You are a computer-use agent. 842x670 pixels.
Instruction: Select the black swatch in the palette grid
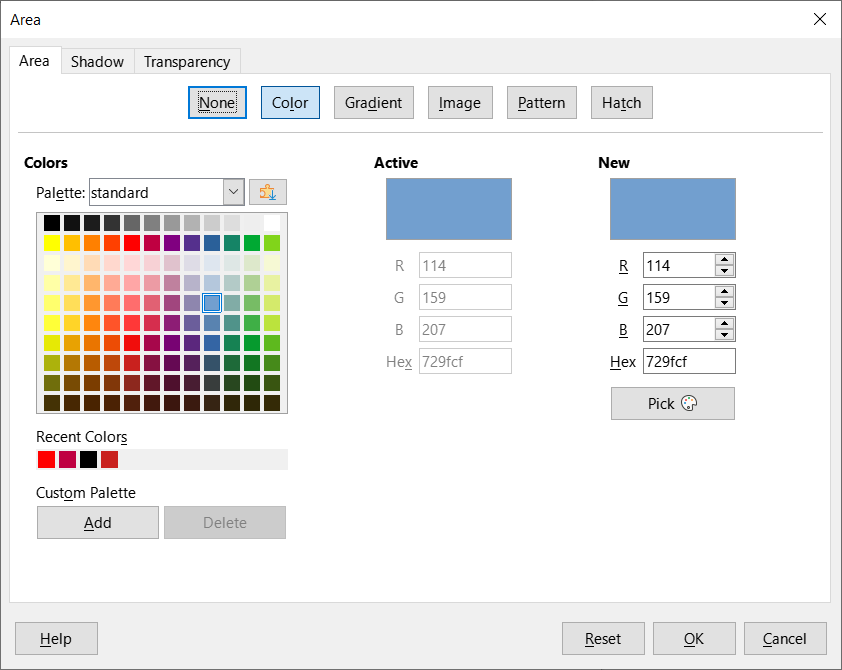click(52, 223)
